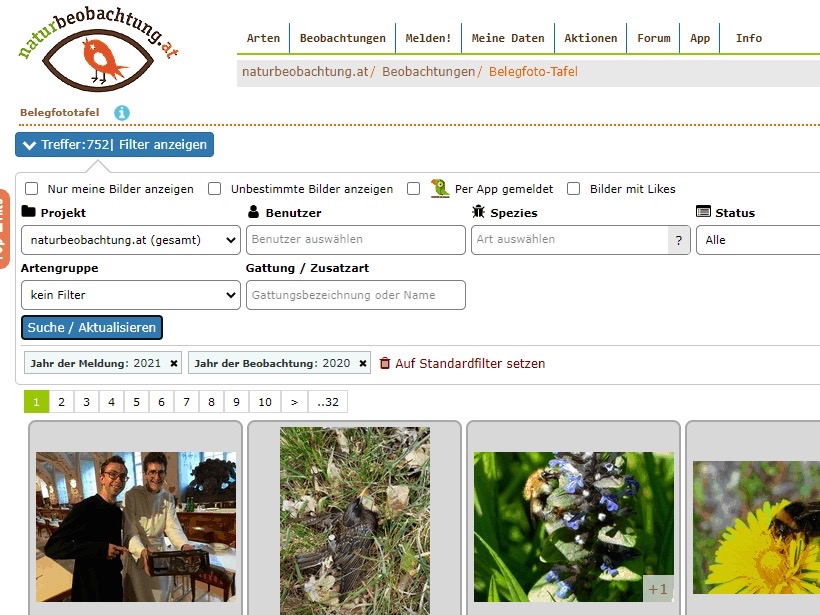Open Meine Daten menu

(508, 38)
